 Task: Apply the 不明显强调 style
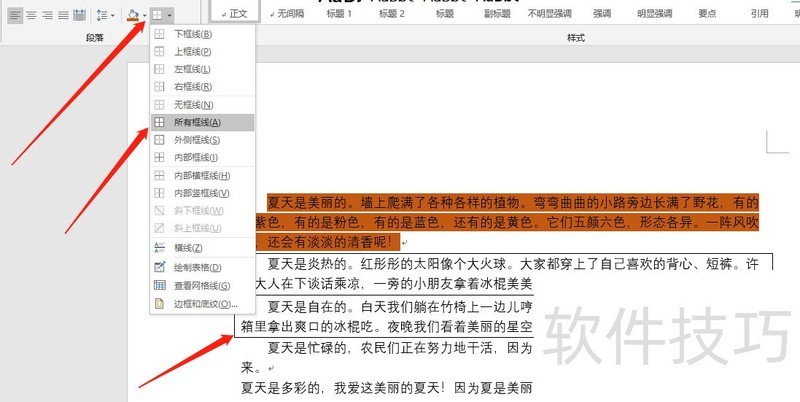coord(549,14)
